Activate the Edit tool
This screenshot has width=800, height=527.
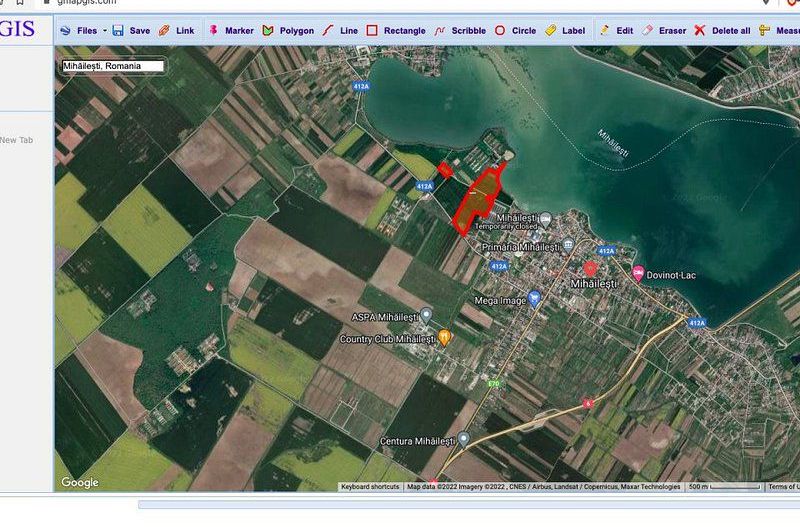coord(616,31)
